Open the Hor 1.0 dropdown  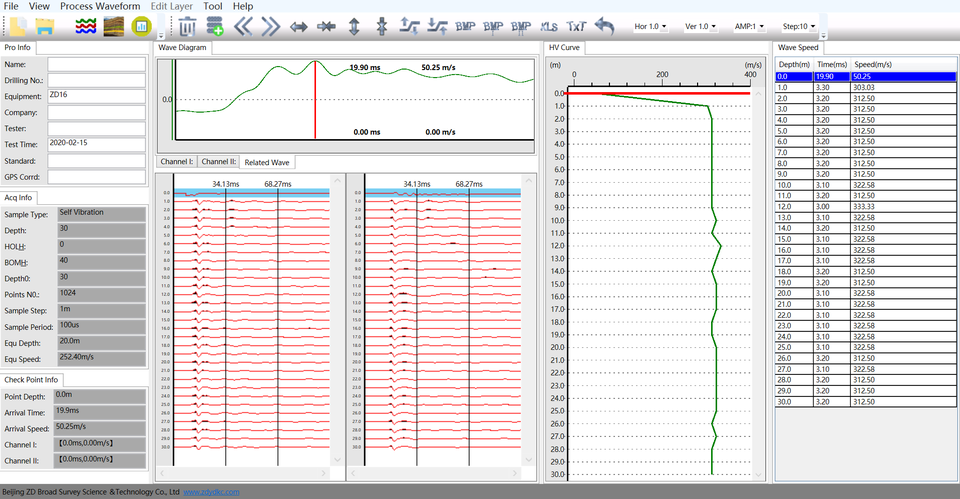point(651,26)
